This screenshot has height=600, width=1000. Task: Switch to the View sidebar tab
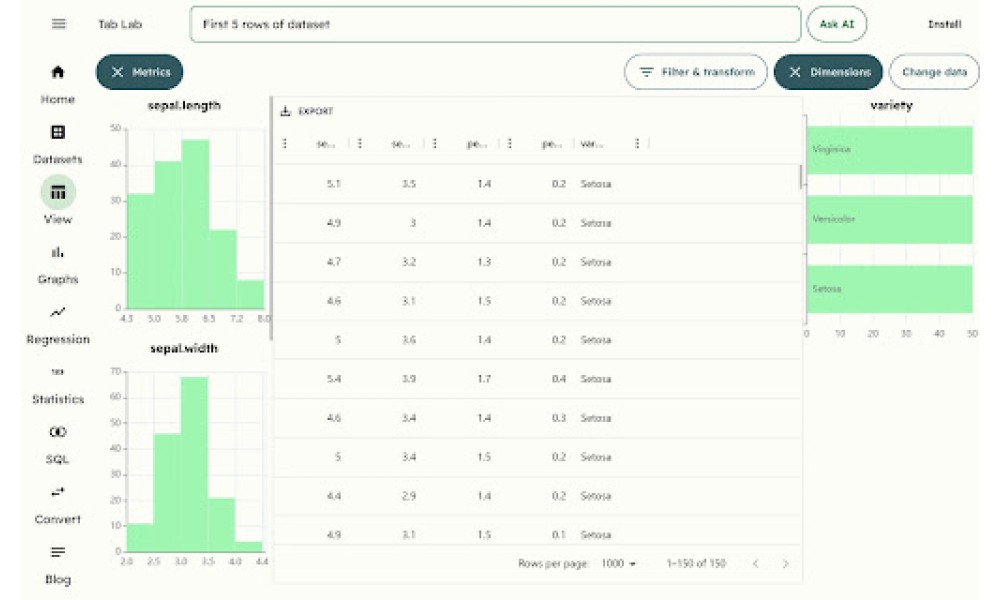(58, 203)
